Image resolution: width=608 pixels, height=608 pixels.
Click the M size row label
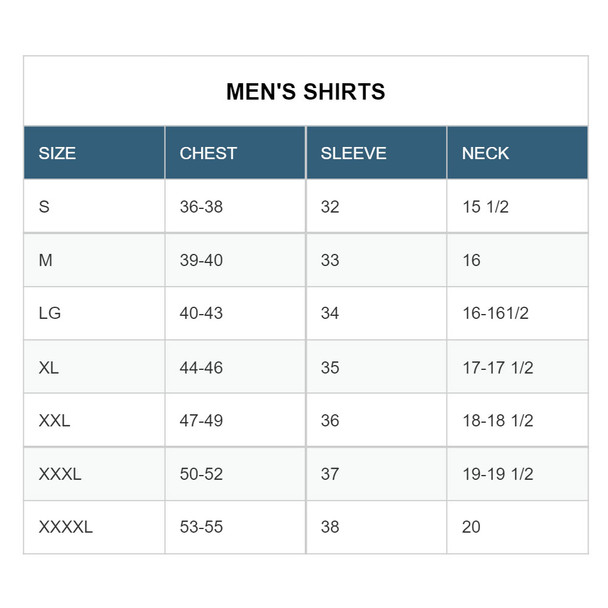click(45, 260)
